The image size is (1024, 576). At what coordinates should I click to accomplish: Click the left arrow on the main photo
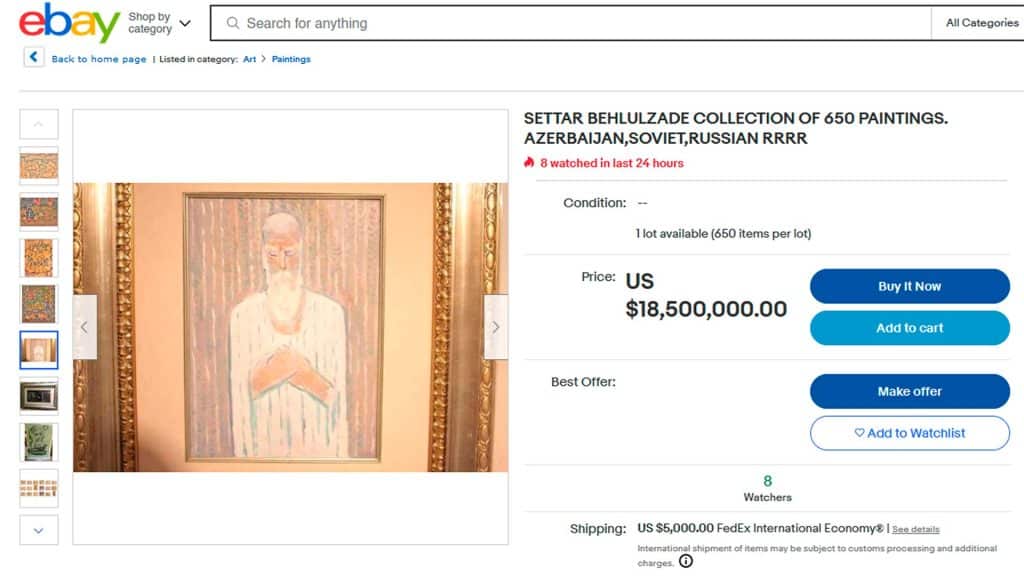[x=84, y=327]
